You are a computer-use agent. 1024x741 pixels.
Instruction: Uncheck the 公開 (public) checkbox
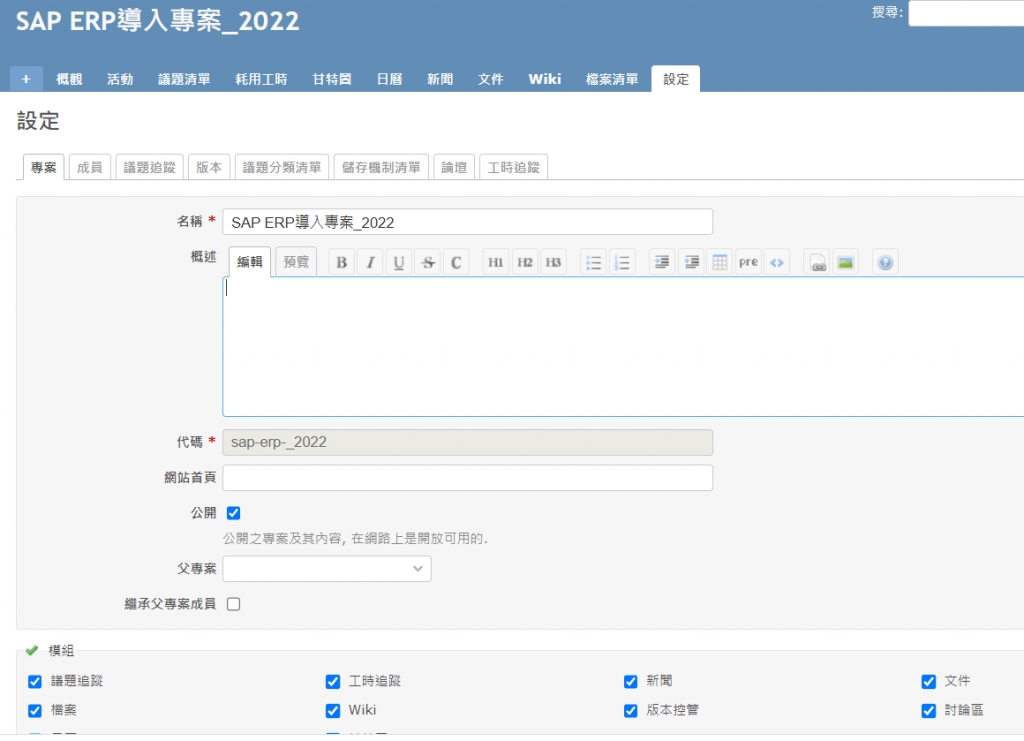[x=234, y=513]
